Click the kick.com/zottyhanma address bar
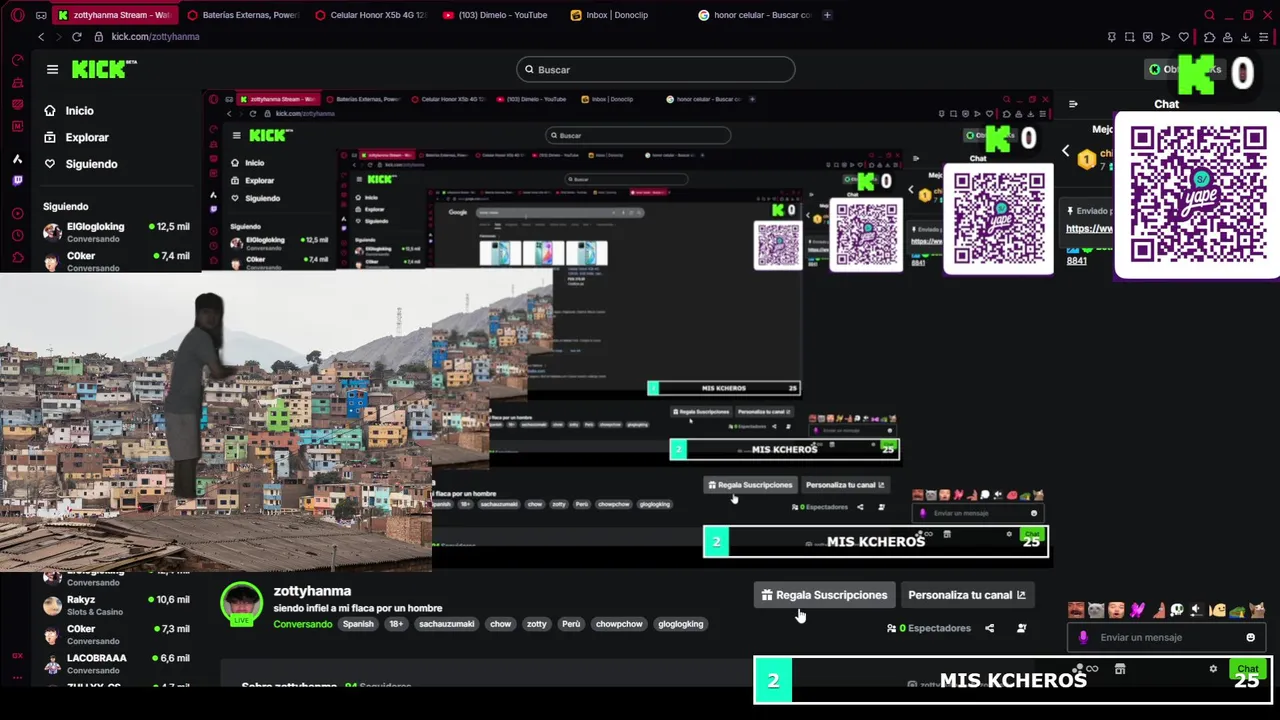1280x720 pixels. 155,37
